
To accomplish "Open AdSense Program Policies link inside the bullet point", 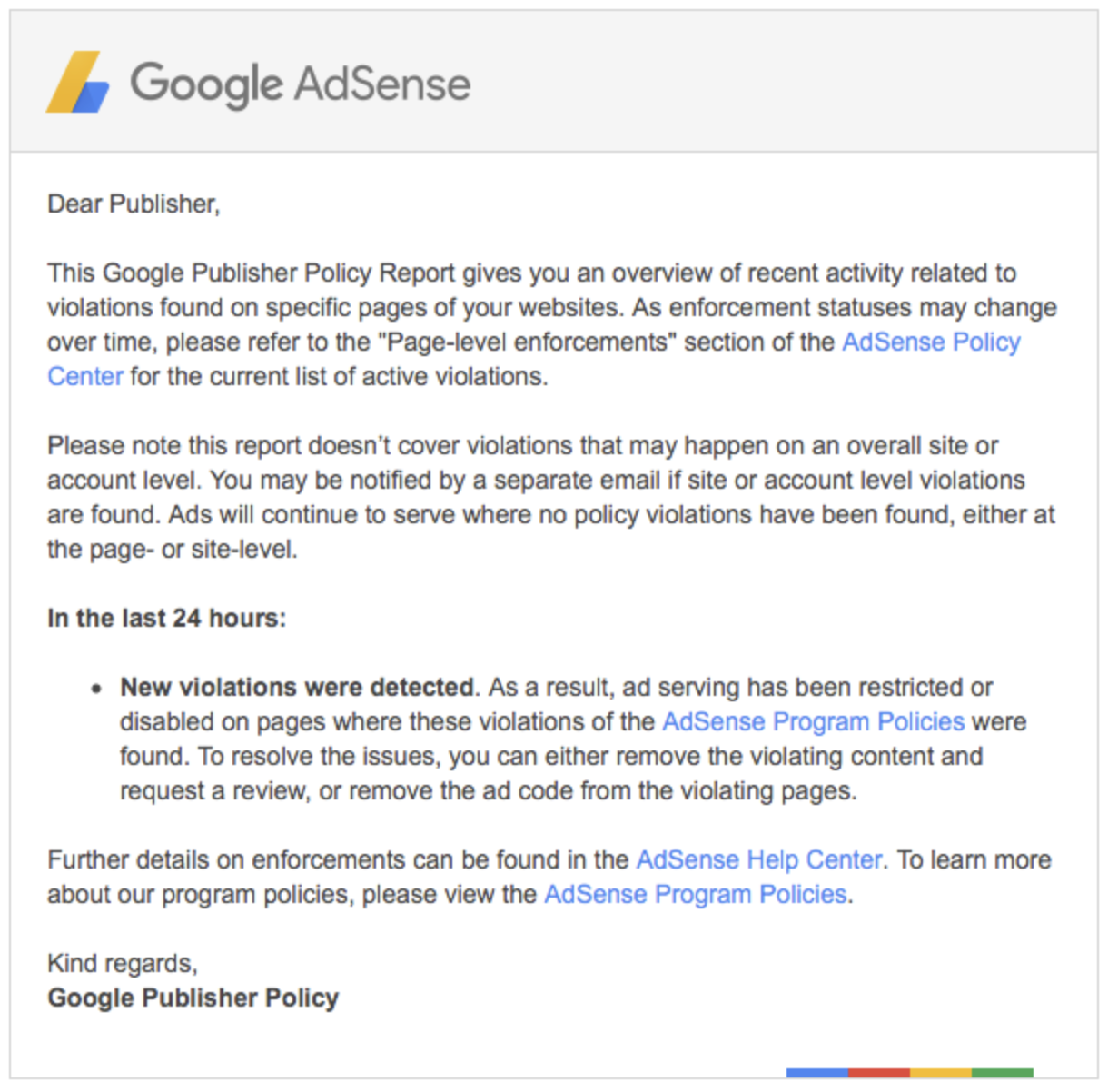I will click(x=813, y=721).
